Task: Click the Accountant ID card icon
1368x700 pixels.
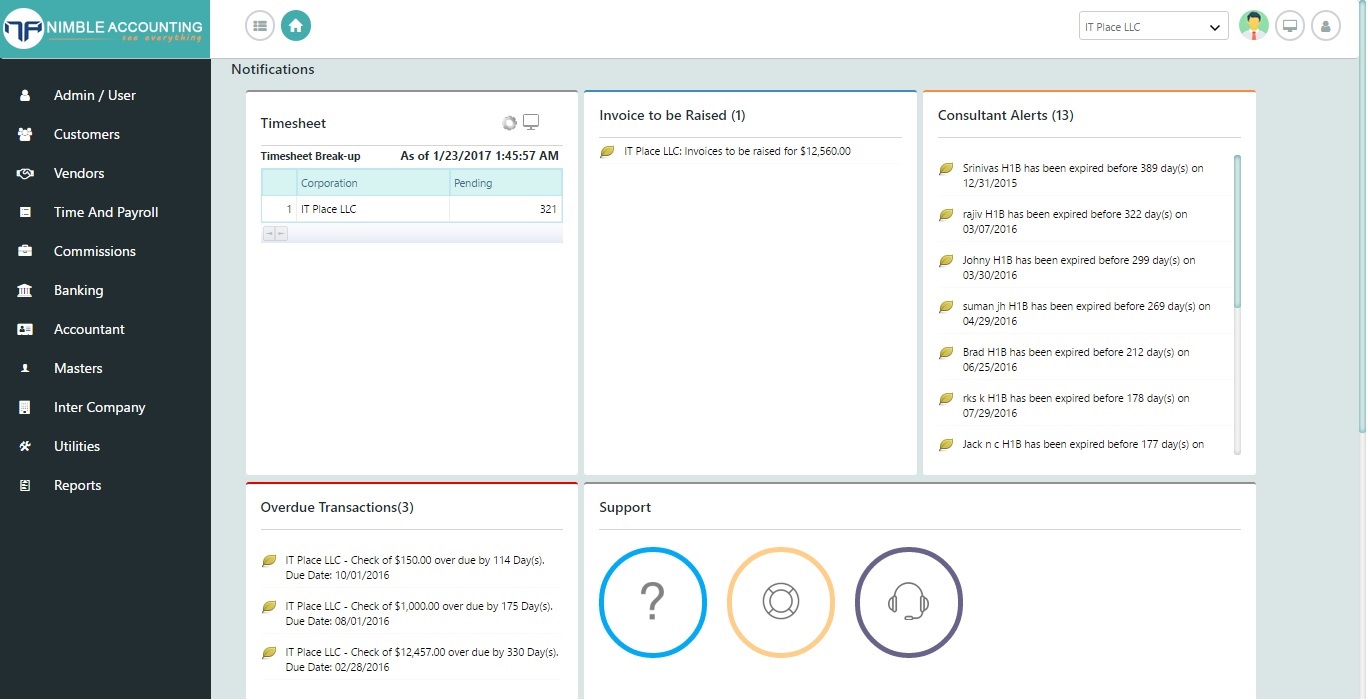Action: point(25,329)
